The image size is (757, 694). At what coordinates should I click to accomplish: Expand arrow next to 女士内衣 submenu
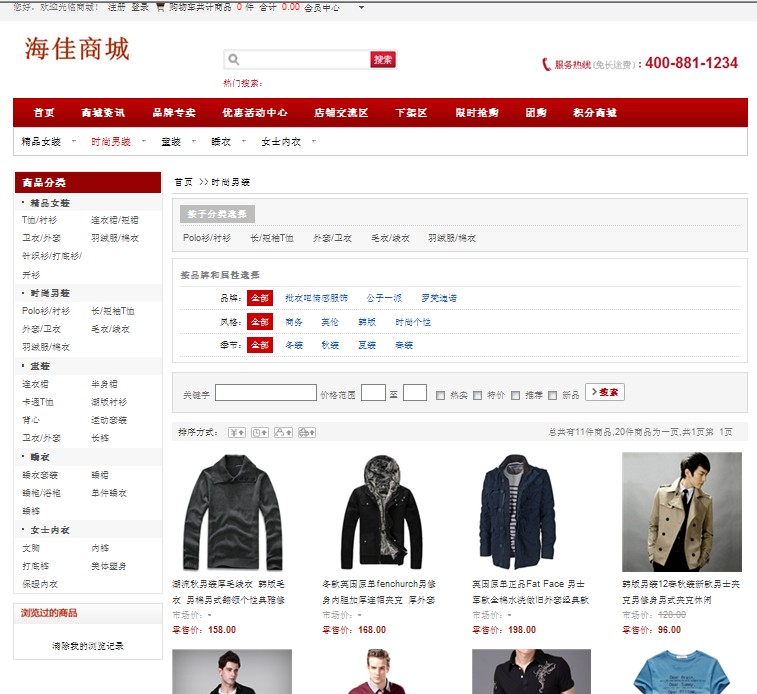click(x=314, y=141)
